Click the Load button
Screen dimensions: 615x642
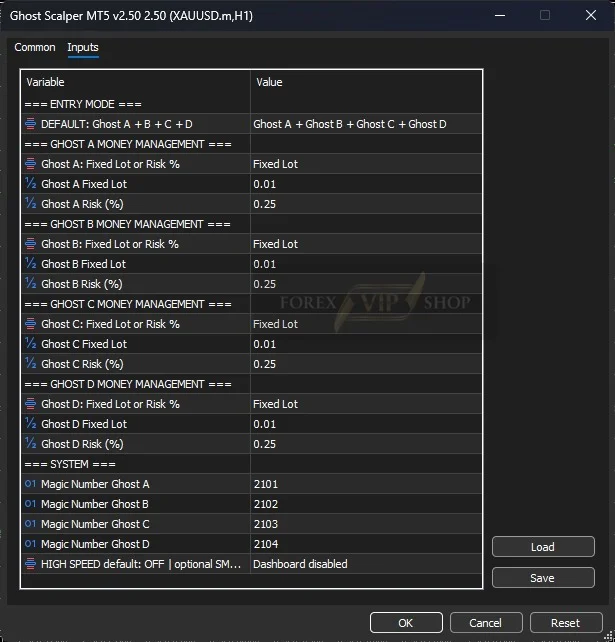[543, 547]
